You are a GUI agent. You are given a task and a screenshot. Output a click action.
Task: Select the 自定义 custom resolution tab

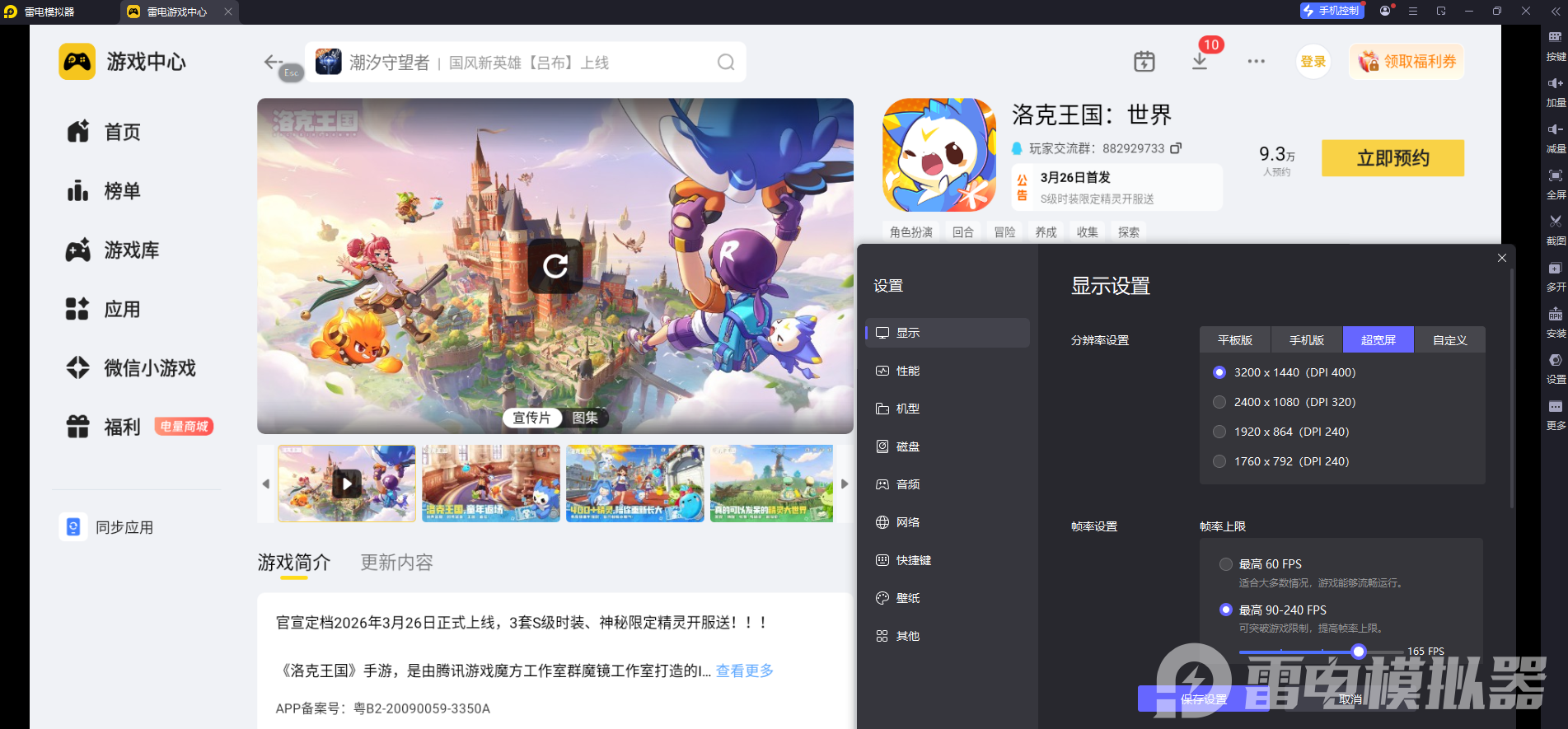click(x=1450, y=339)
